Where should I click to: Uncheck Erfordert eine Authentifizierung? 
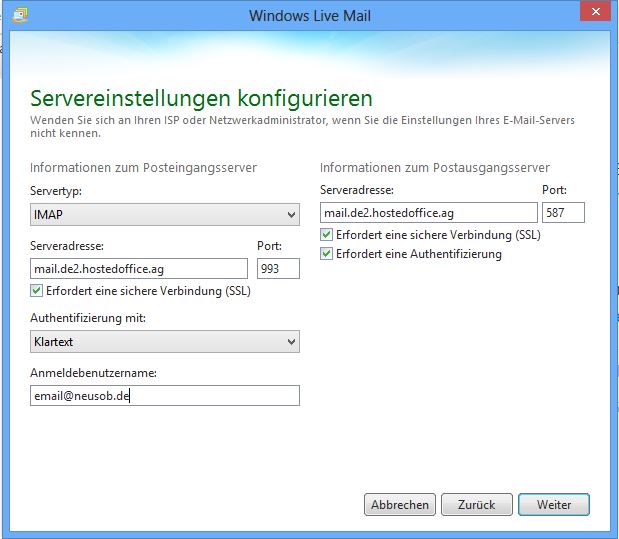[x=327, y=254]
